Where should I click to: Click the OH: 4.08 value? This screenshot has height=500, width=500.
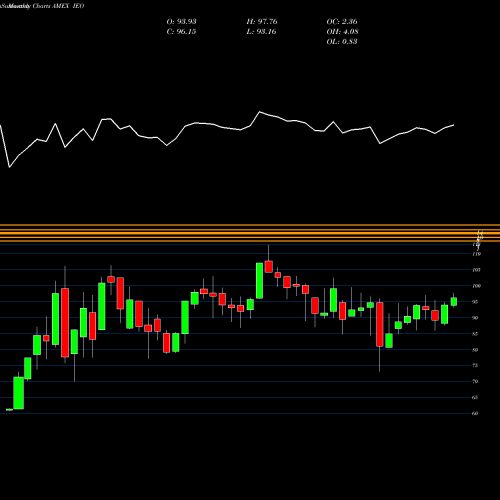342,32
